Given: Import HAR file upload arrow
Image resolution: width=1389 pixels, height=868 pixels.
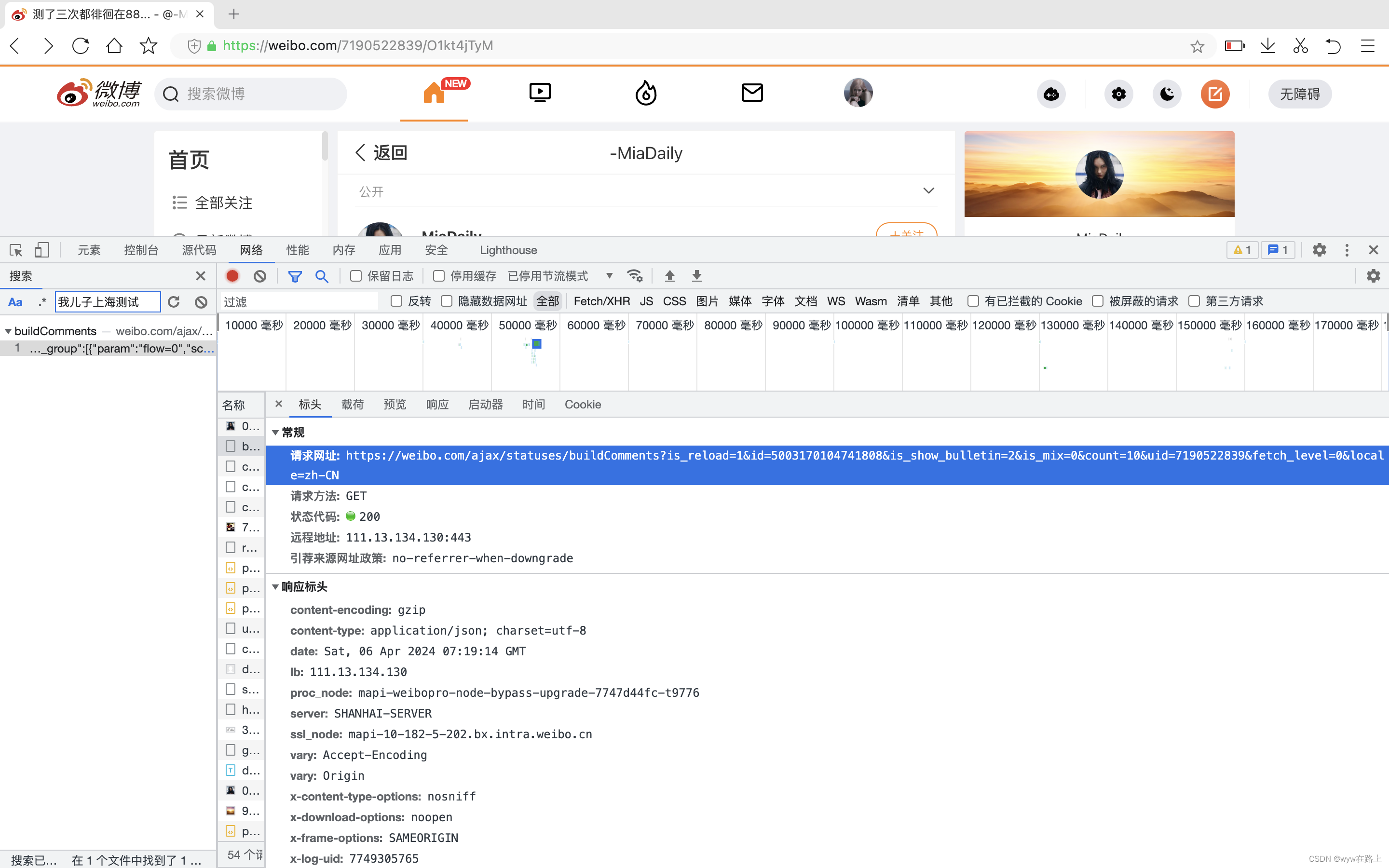Looking at the screenshot, I should point(670,276).
